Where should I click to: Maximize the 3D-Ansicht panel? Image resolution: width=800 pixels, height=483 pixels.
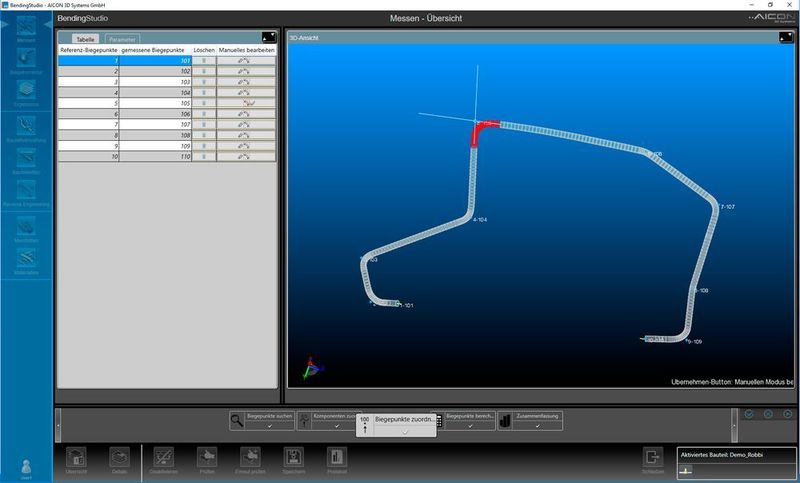pyautogui.click(x=786, y=37)
